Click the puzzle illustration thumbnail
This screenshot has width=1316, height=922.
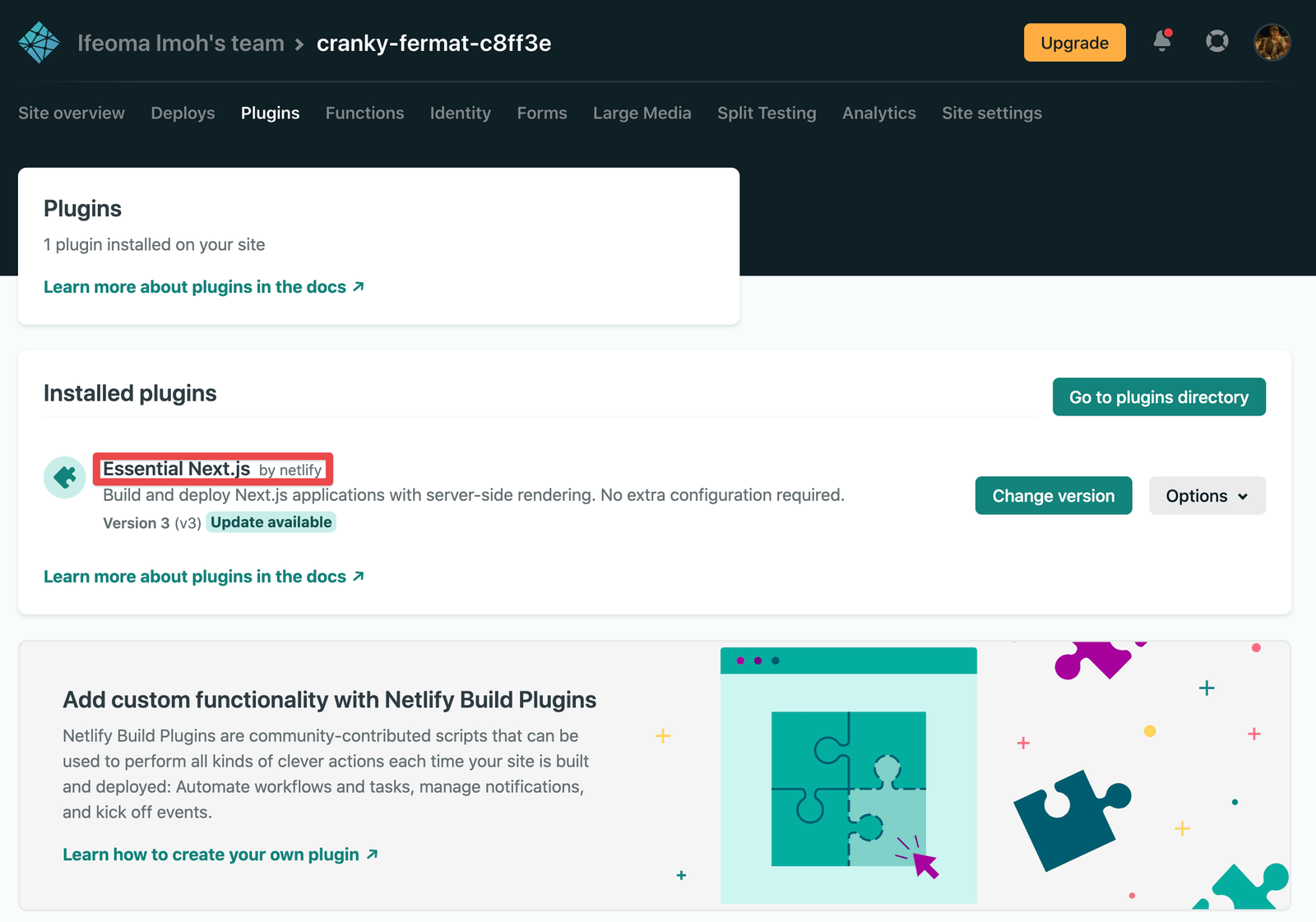point(848,776)
